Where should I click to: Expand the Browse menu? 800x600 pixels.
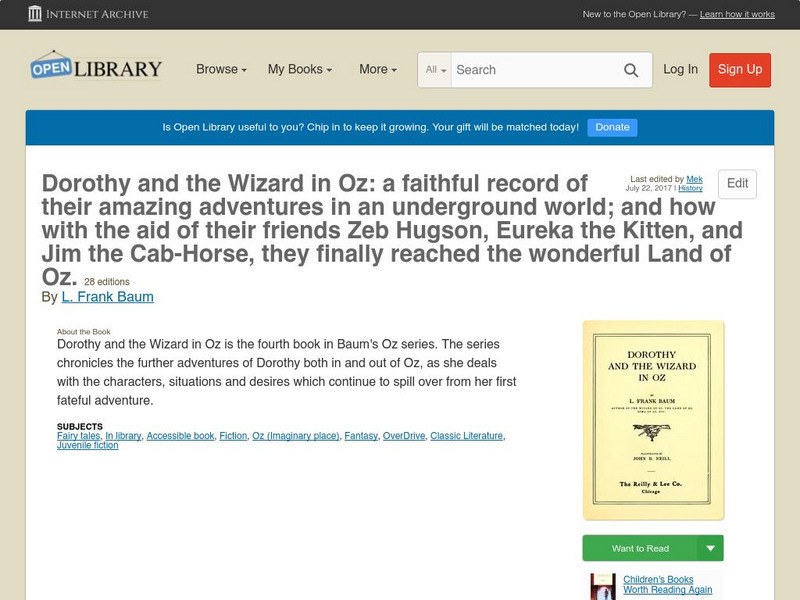coord(221,69)
